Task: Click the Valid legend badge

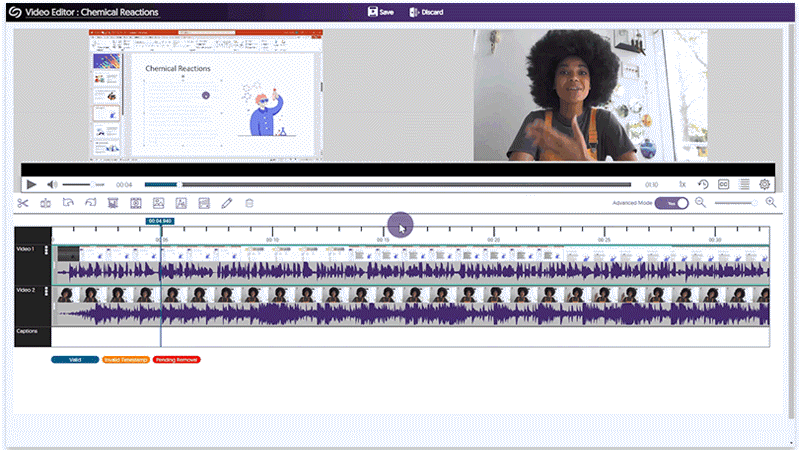Action: [x=75, y=360]
